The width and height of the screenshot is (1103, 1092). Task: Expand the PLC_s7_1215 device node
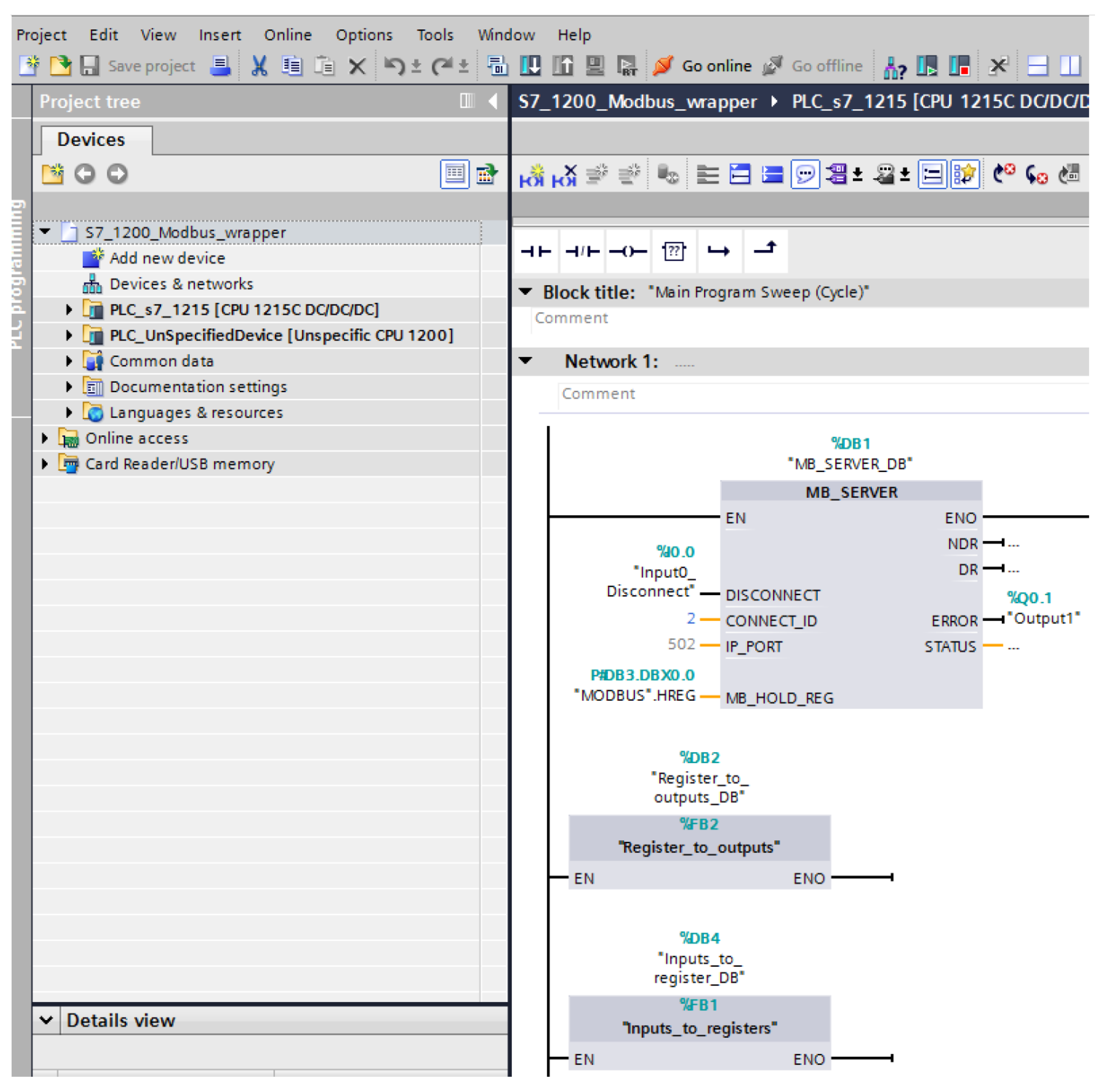[x=69, y=309]
